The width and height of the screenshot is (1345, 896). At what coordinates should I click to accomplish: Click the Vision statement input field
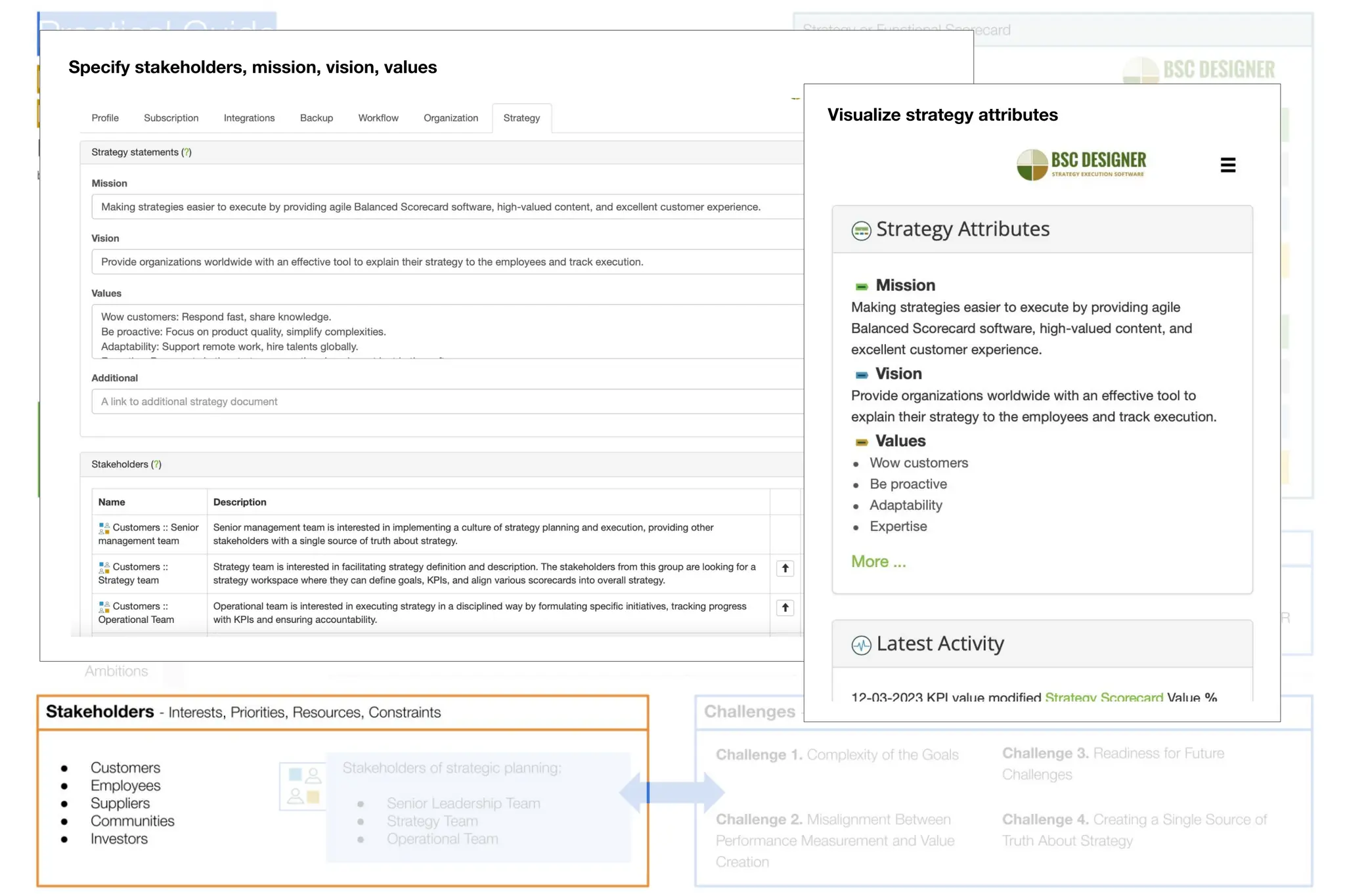[x=447, y=263]
